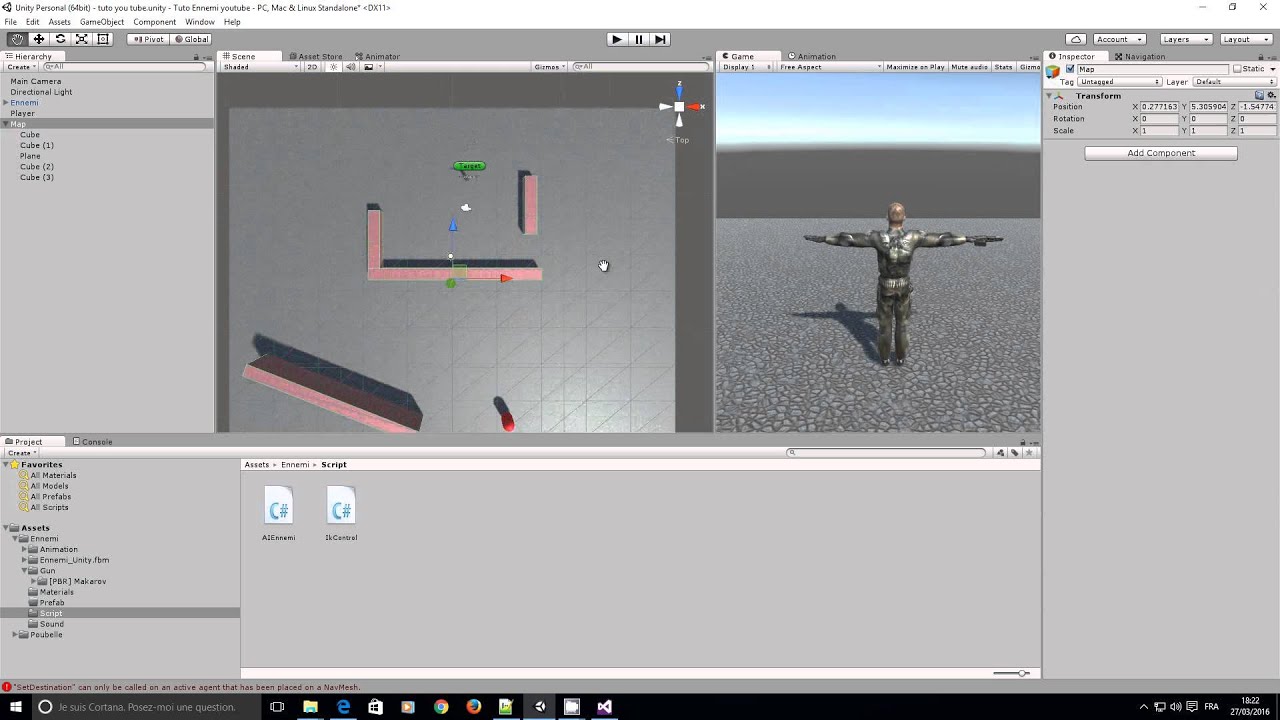Toggle Global handle rotation
The width and height of the screenshot is (1280, 720).
point(191,39)
